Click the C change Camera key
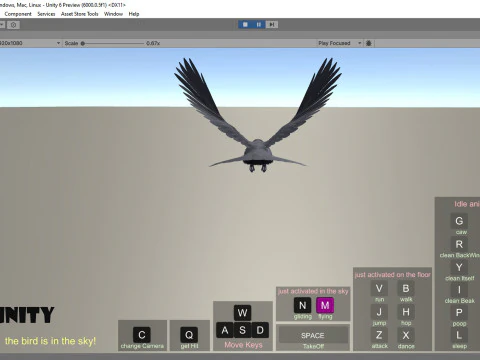This screenshot has width=480, height=360. [142, 335]
